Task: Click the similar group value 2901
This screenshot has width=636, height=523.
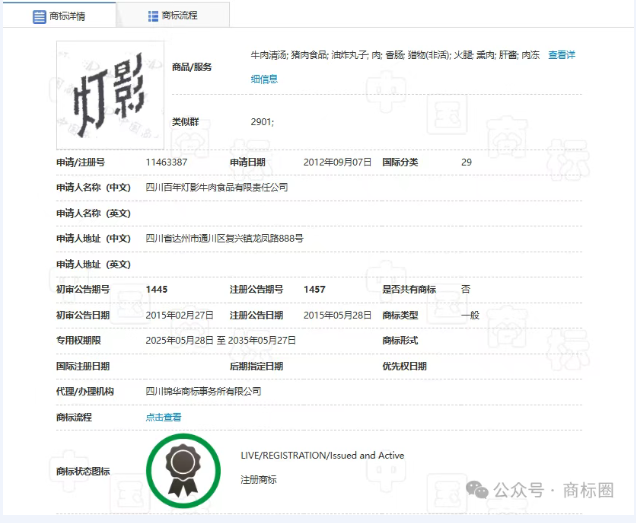Action: pos(261,122)
